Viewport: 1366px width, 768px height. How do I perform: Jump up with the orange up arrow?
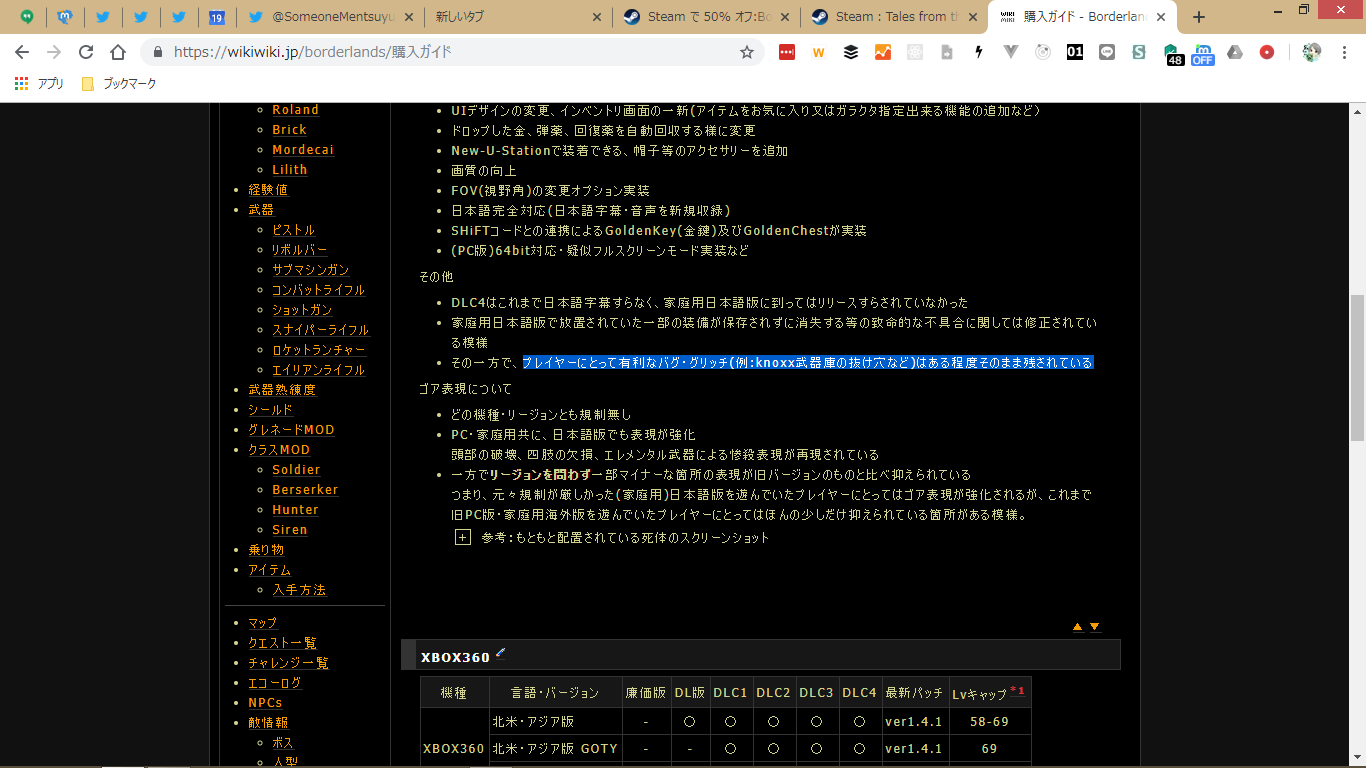click(1078, 627)
